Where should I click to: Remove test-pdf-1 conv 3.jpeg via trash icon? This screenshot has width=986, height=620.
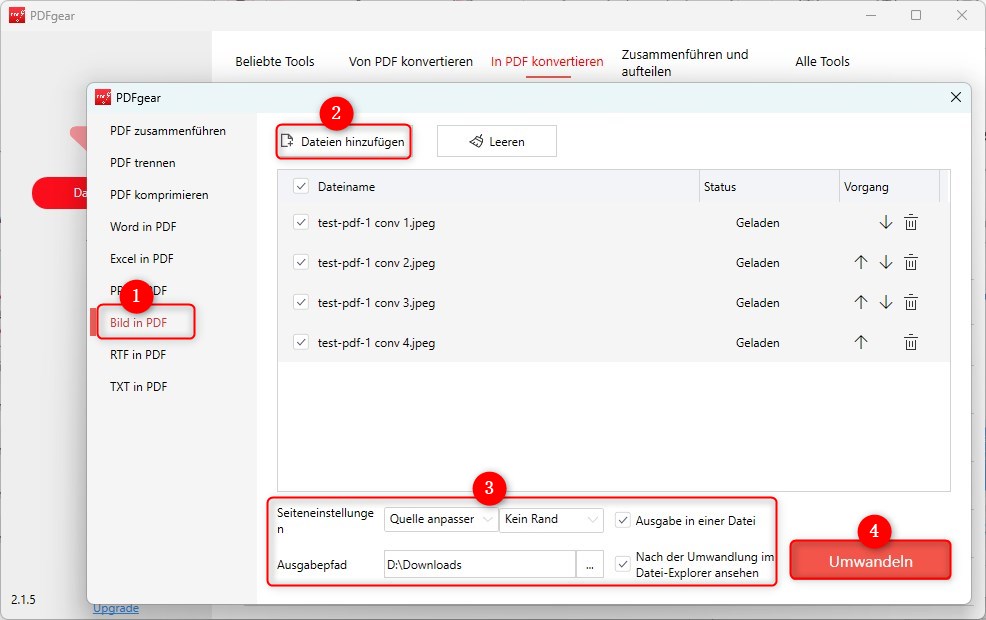point(911,303)
